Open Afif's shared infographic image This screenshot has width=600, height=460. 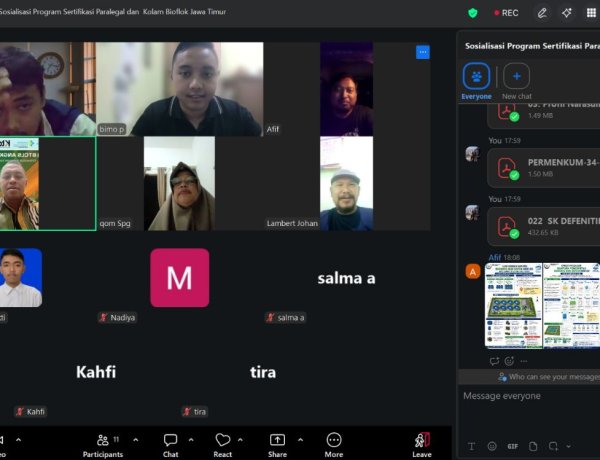[542, 305]
